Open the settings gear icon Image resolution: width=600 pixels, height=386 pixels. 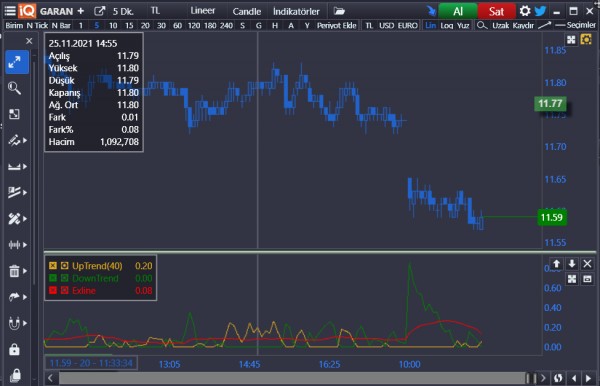(525, 11)
